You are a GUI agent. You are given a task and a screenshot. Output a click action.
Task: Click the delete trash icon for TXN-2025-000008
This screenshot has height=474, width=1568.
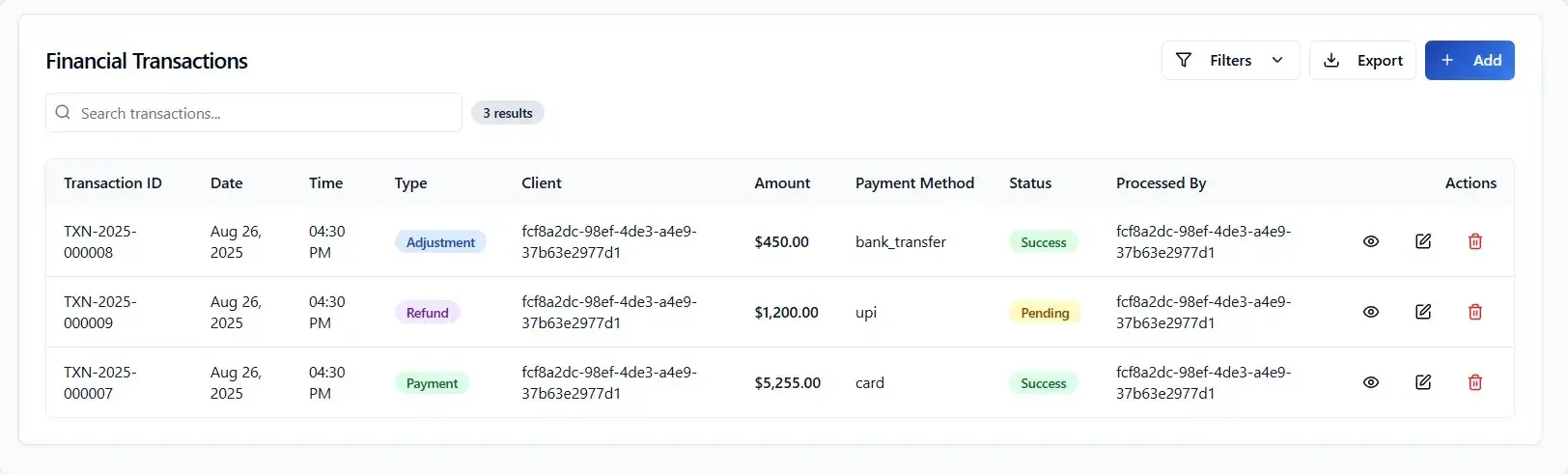[x=1475, y=241]
